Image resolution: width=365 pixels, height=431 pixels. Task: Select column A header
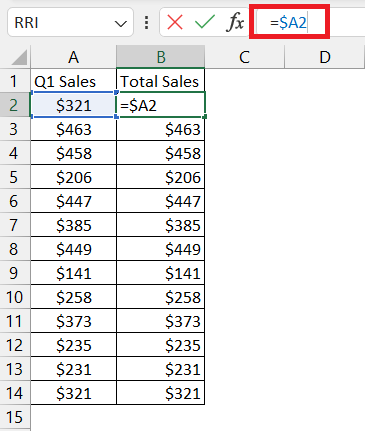[73, 57]
